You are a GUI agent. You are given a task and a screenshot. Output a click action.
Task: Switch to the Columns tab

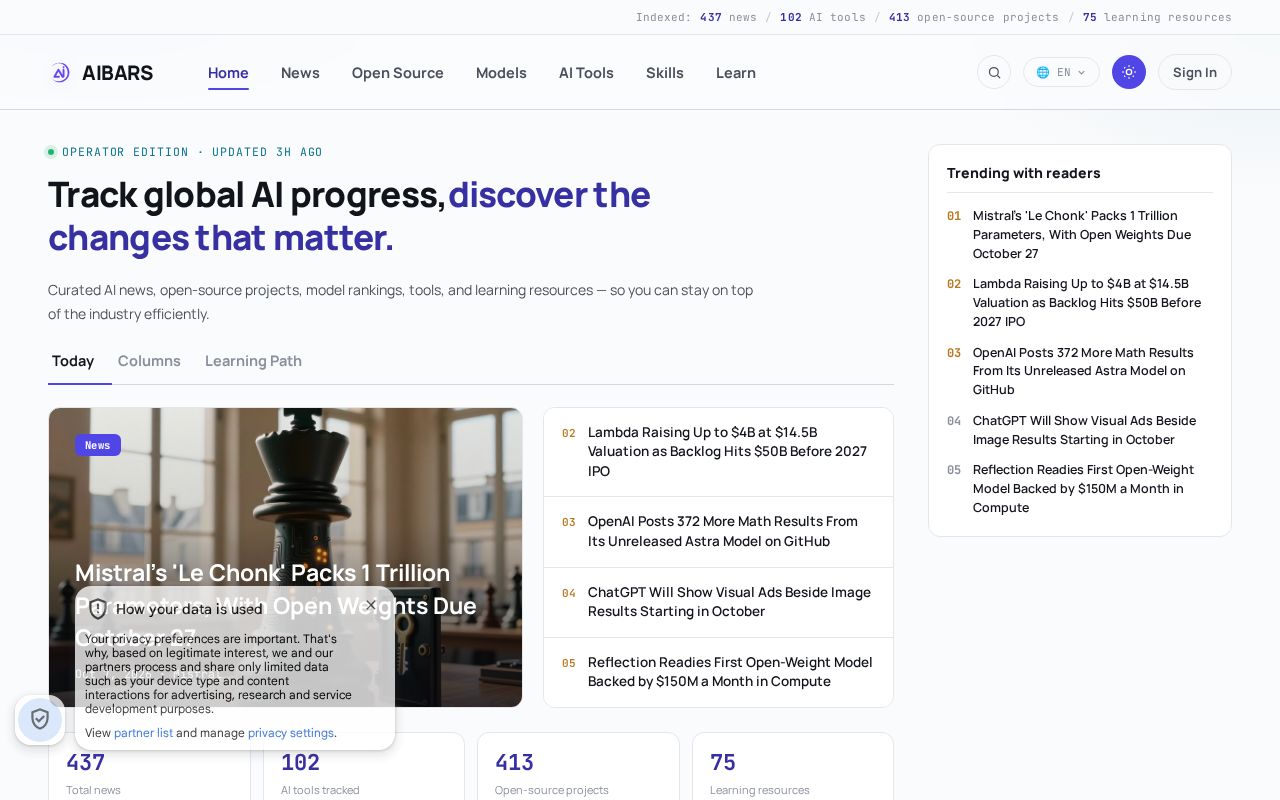[x=149, y=361]
